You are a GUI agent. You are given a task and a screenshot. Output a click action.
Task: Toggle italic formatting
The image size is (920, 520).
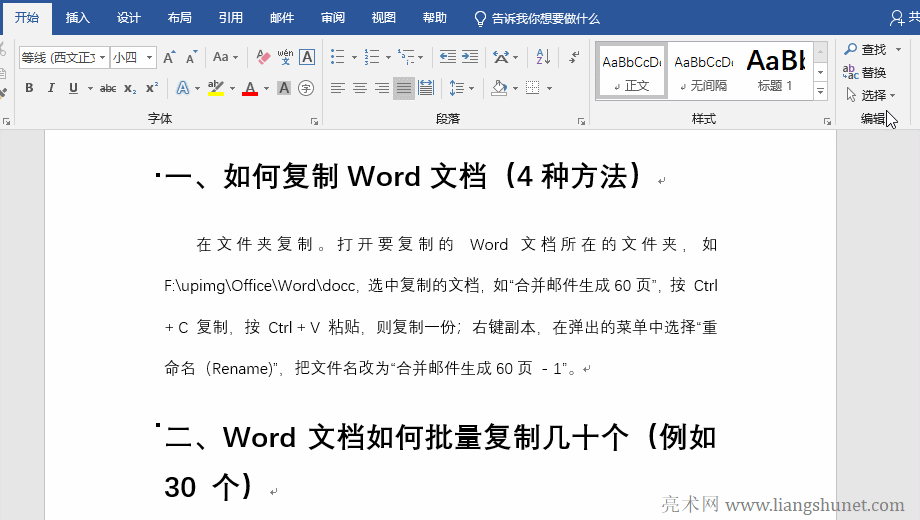coord(51,88)
